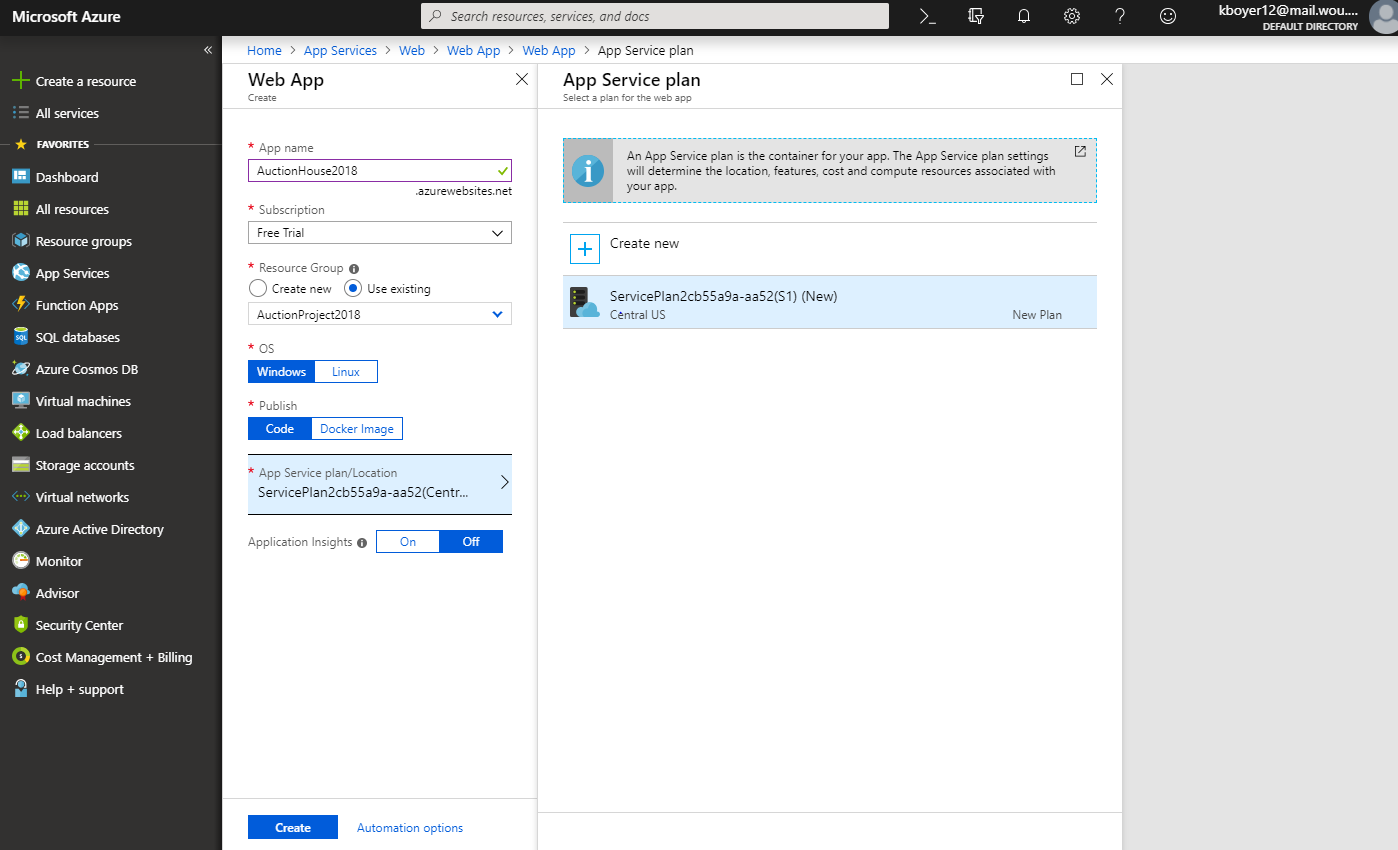Open portal settings gear icon
This screenshot has width=1398, height=850.
pos(1072,16)
